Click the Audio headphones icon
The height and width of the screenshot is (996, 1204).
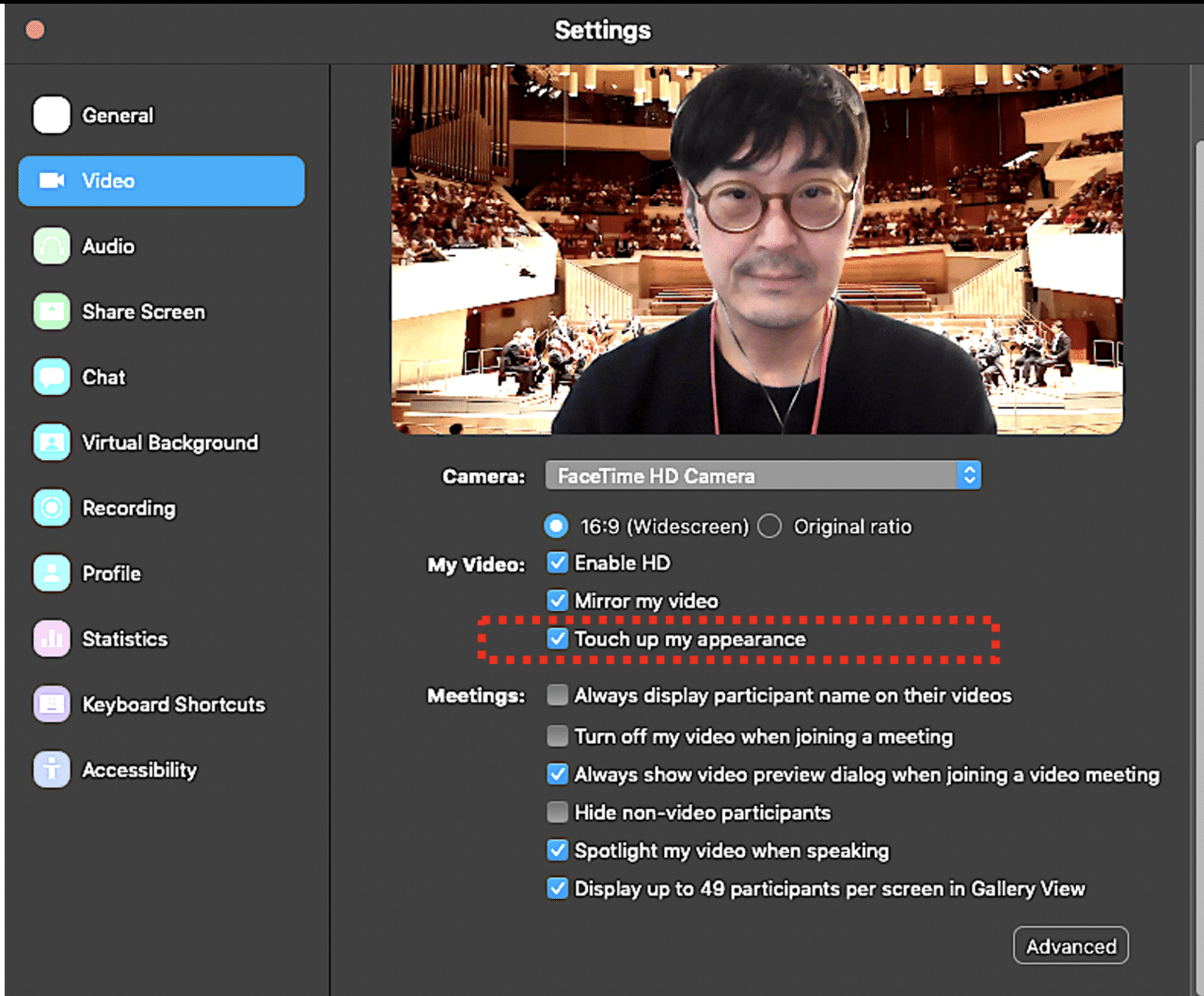pos(52,246)
